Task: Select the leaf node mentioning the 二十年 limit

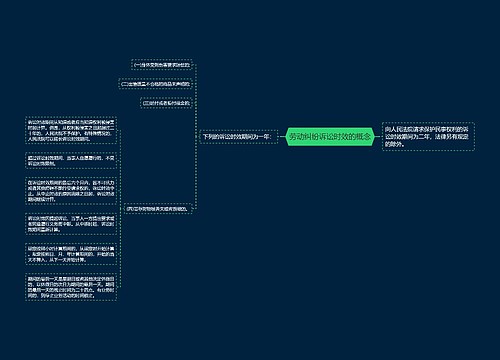Action: pos(71,130)
